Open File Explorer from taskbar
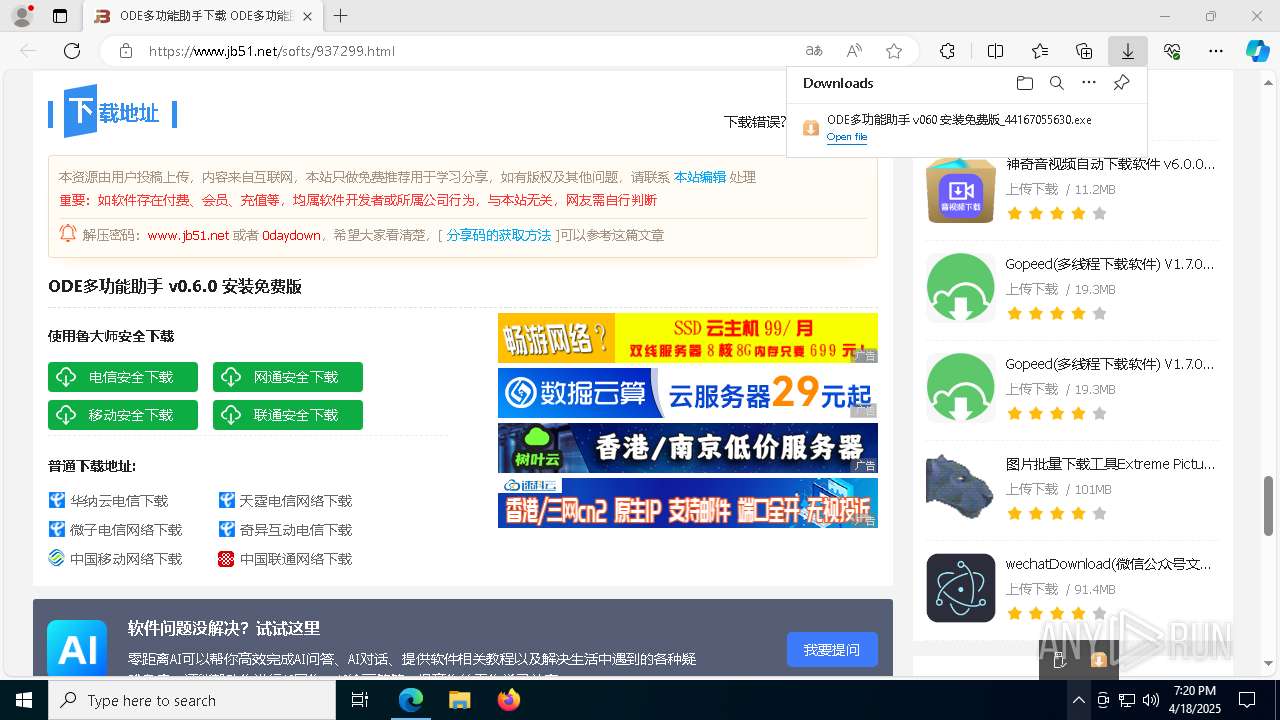The height and width of the screenshot is (720, 1280). click(459, 700)
